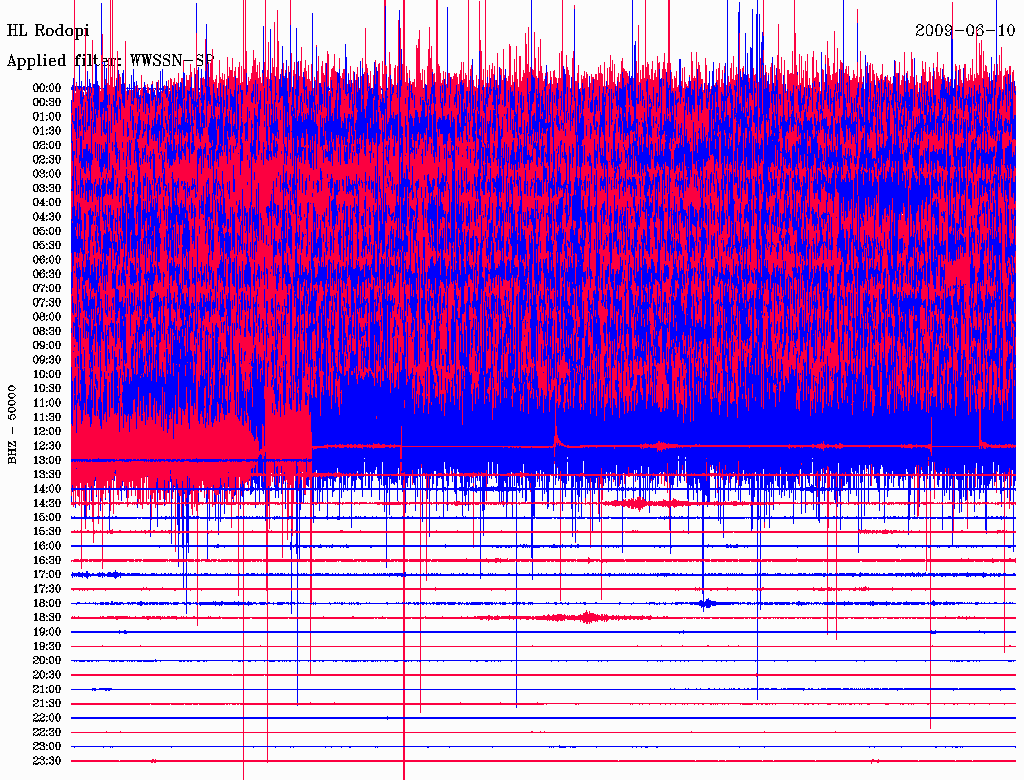1024x780 pixels.
Task: Click the 00:00 time label
Action: [47, 88]
